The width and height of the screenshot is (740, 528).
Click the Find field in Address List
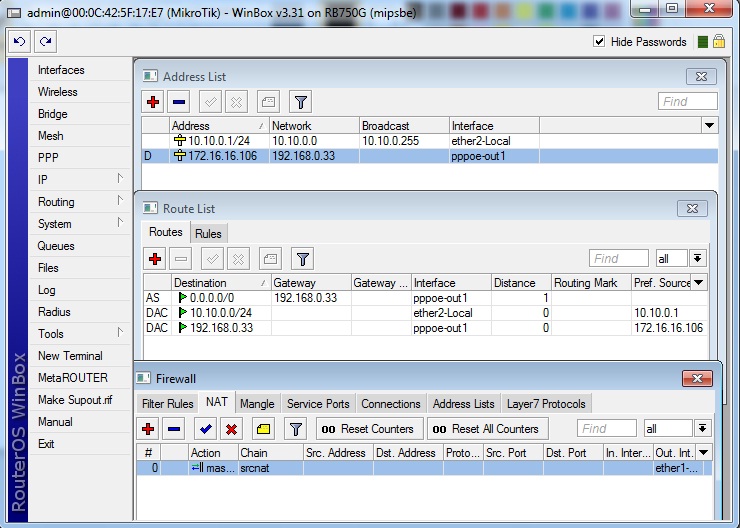[688, 101]
